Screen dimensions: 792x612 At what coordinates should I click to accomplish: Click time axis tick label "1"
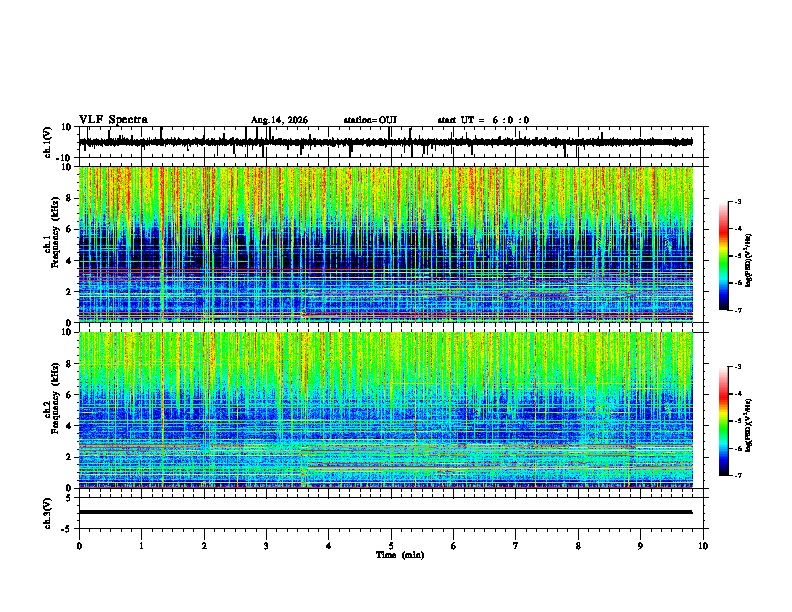141,546
